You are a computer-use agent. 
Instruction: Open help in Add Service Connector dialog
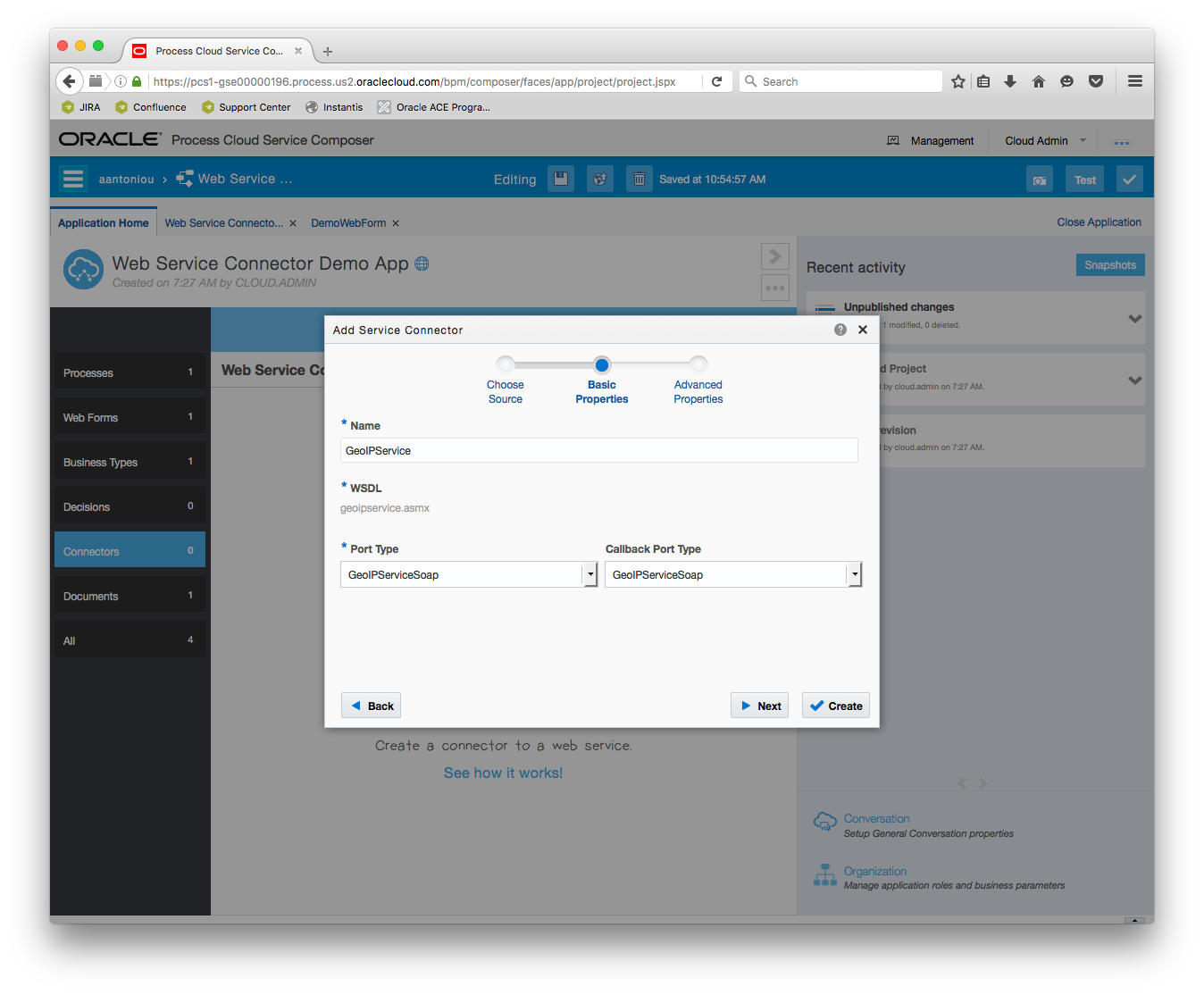point(840,330)
